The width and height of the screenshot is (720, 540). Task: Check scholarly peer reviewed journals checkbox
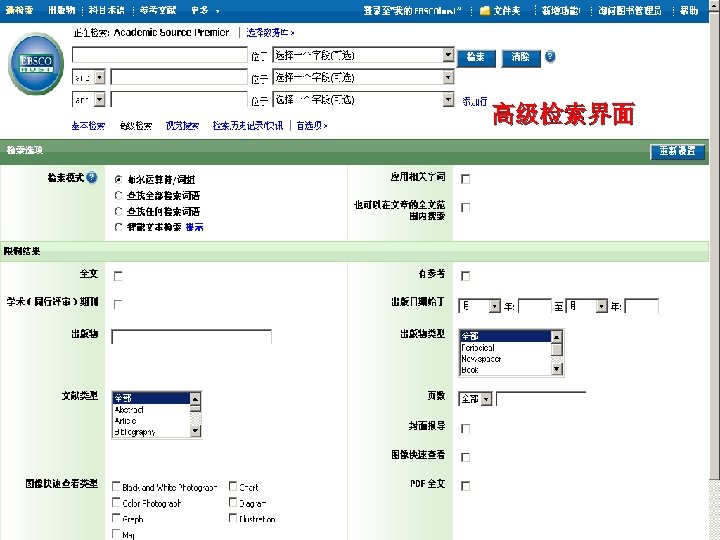tap(118, 304)
